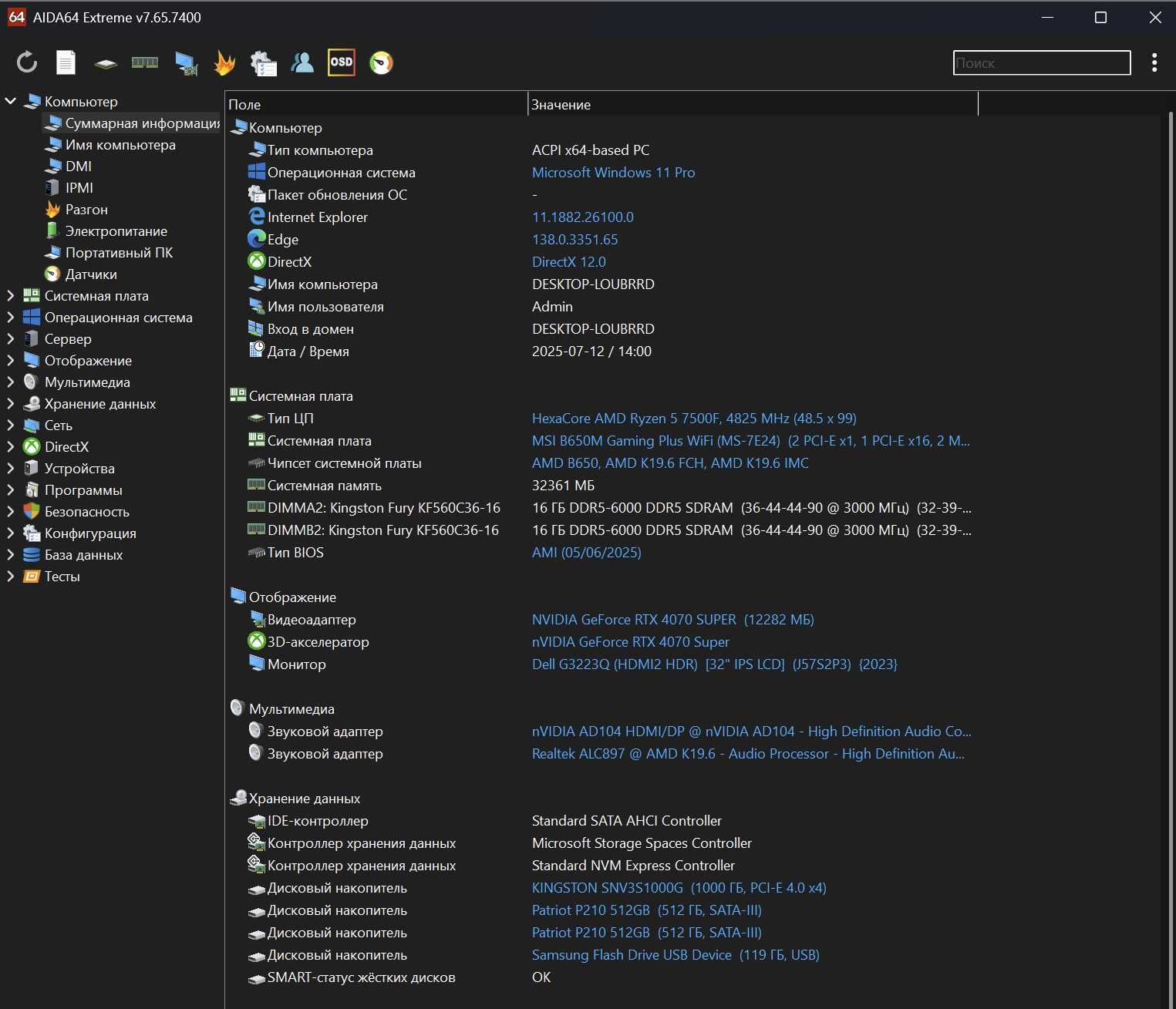Expand the Системная плата tree node
1176x1009 pixels.
(11, 296)
